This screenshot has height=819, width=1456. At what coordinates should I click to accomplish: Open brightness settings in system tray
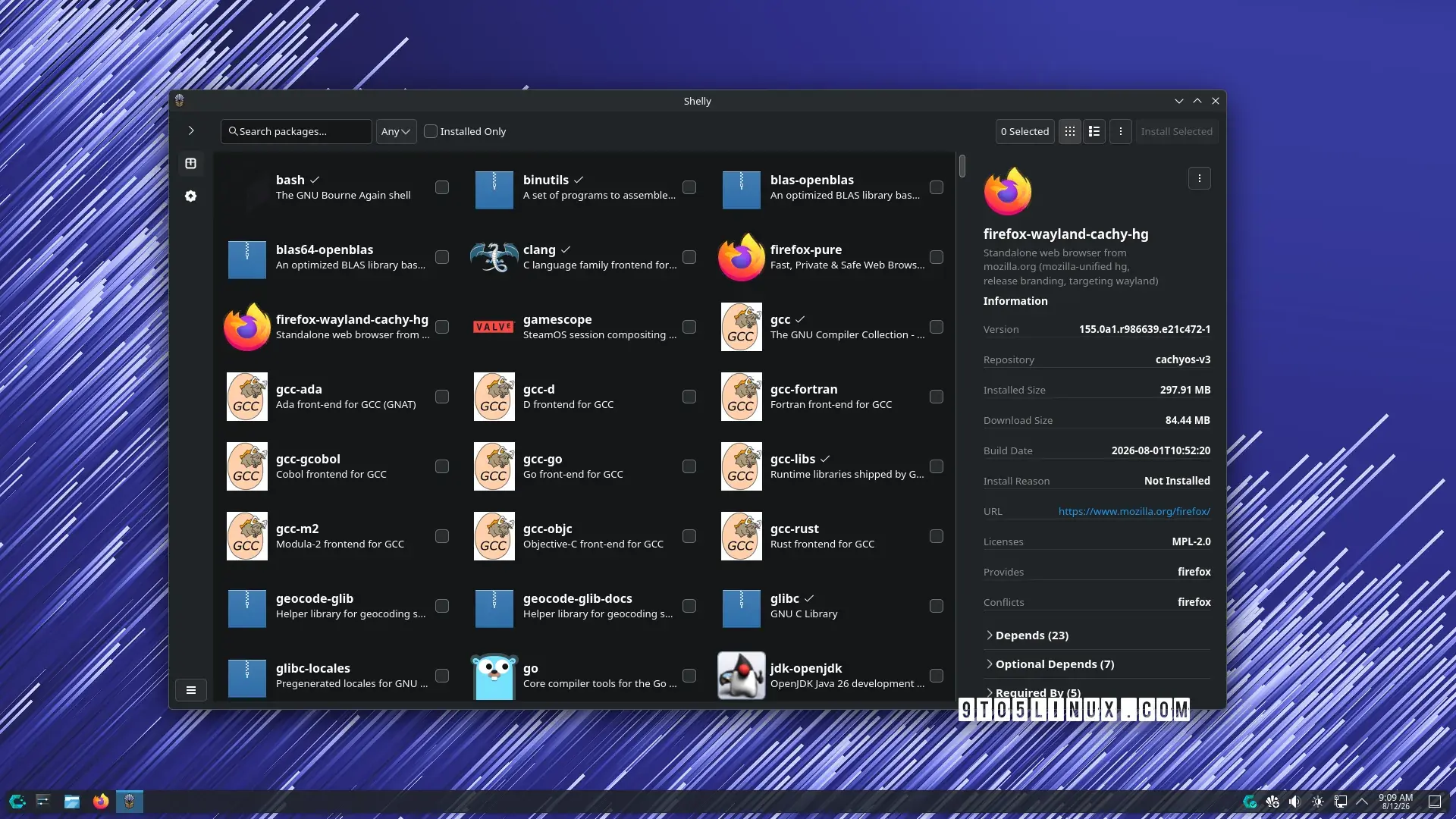pyautogui.click(x=1318, y=802)
